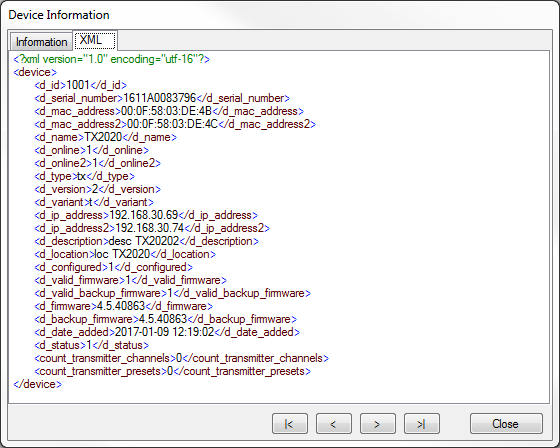
Task: Click the d_variant line
Action: 94,202
